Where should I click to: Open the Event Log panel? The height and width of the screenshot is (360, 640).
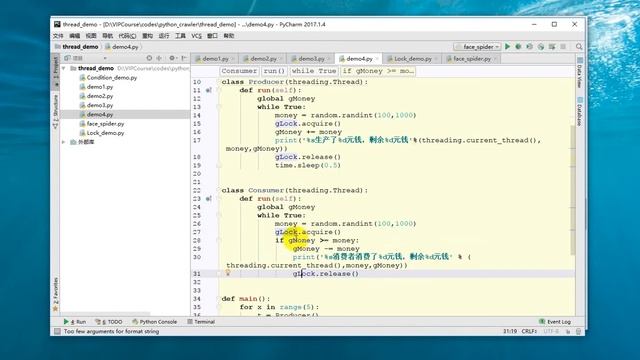pos(555,322)
